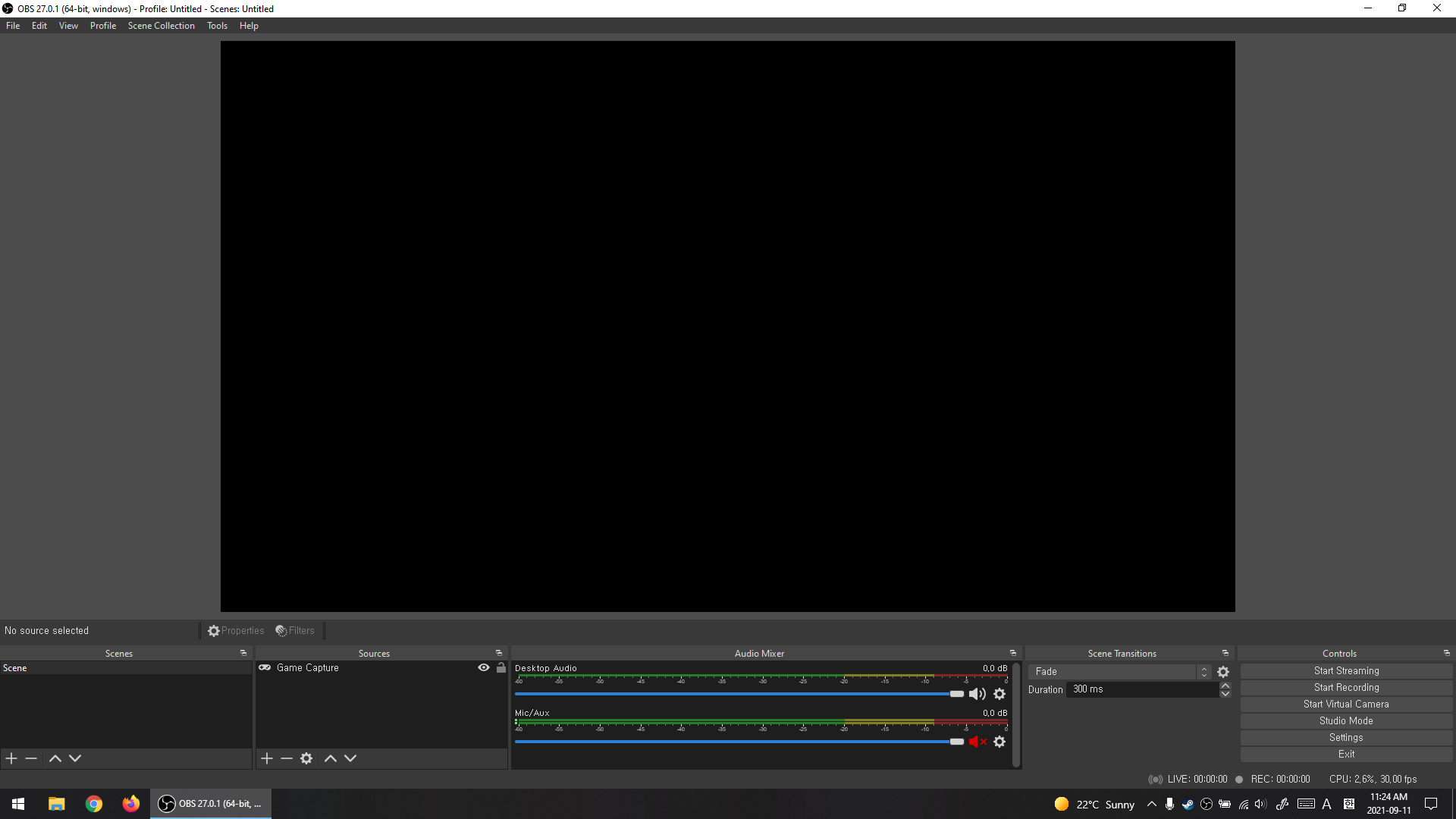Add a new scene with plus icon
This screenshot has width=1456, height=819.
(11, 758)
